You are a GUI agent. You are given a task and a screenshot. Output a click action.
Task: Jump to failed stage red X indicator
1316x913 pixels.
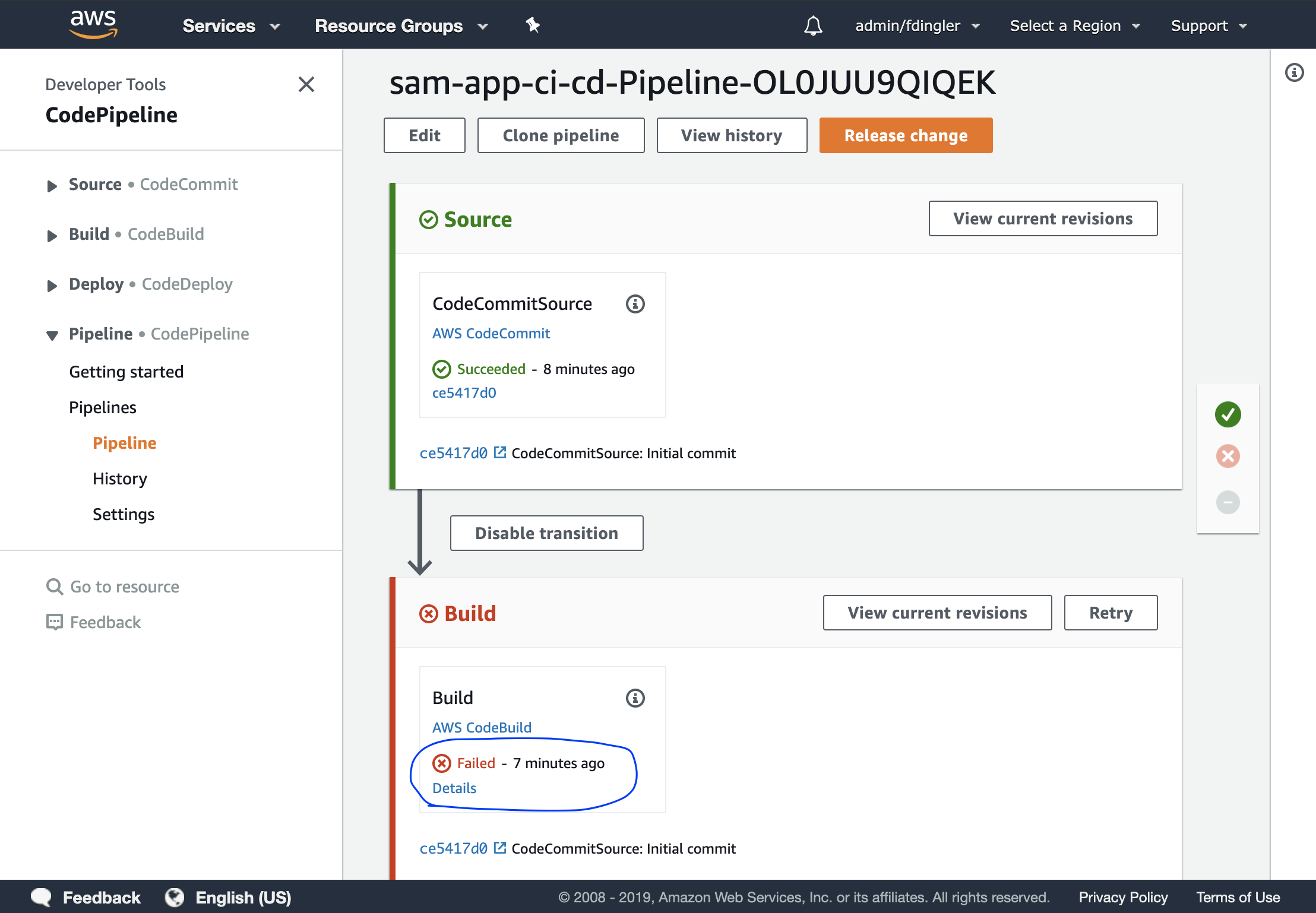pos(1228,456)
